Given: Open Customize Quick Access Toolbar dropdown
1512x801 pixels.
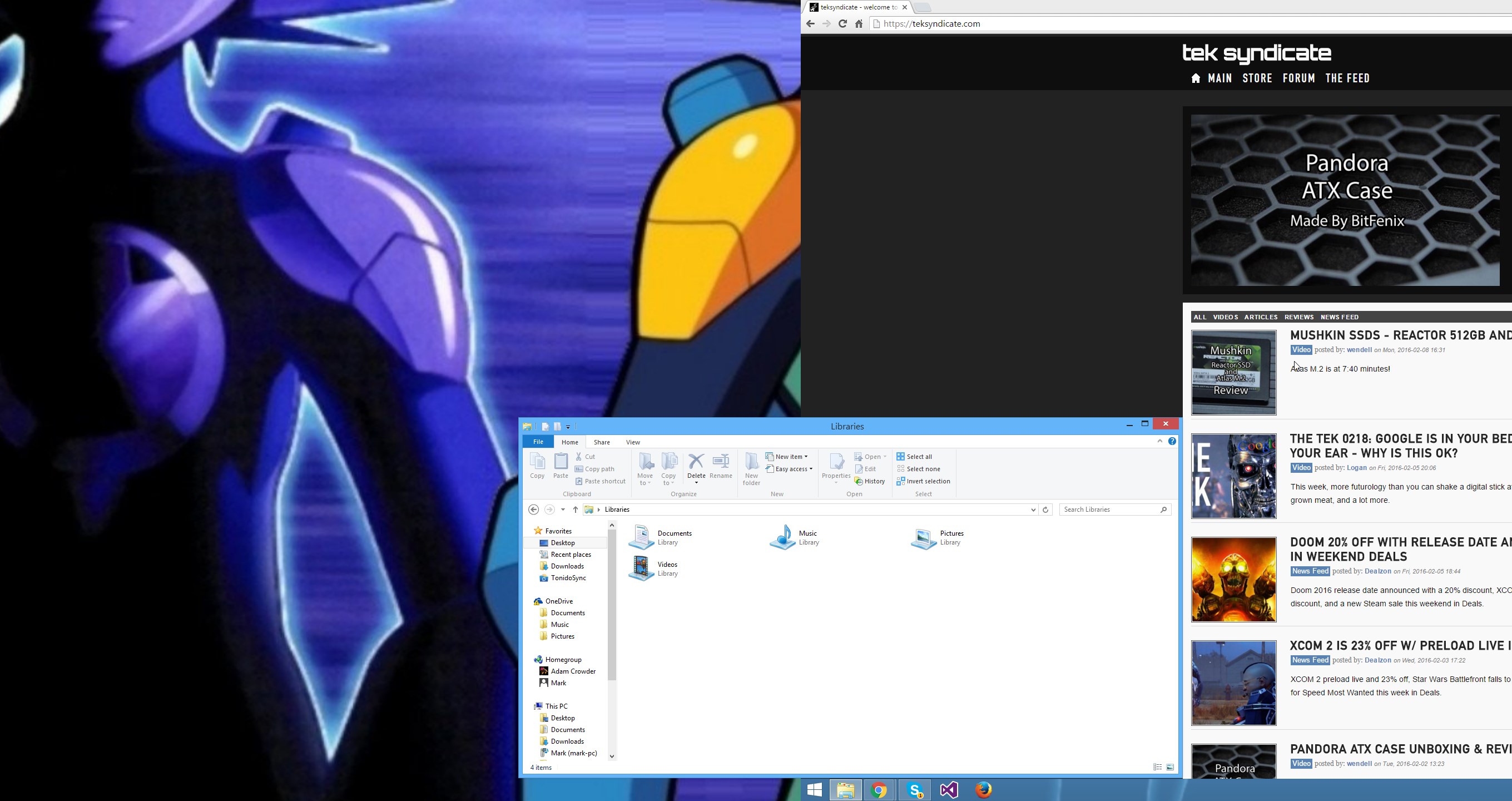Looking at the screenshot, I should [x=568, y=427].
